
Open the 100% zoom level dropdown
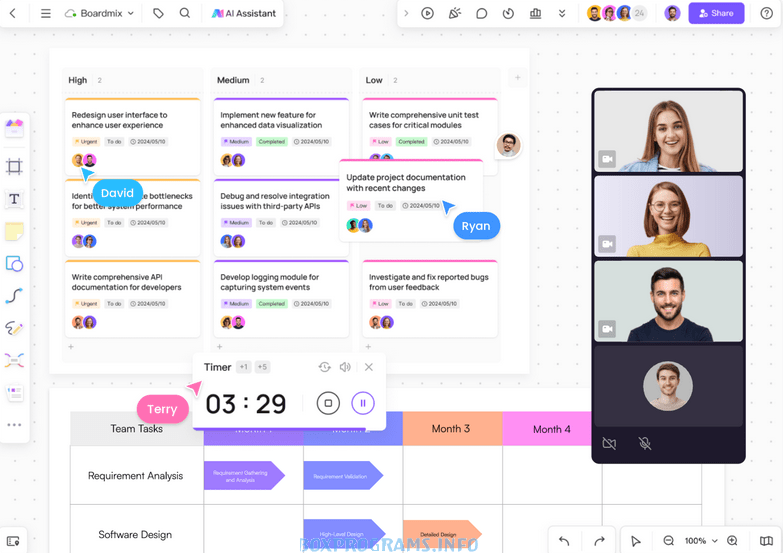[x=701, y=541]
